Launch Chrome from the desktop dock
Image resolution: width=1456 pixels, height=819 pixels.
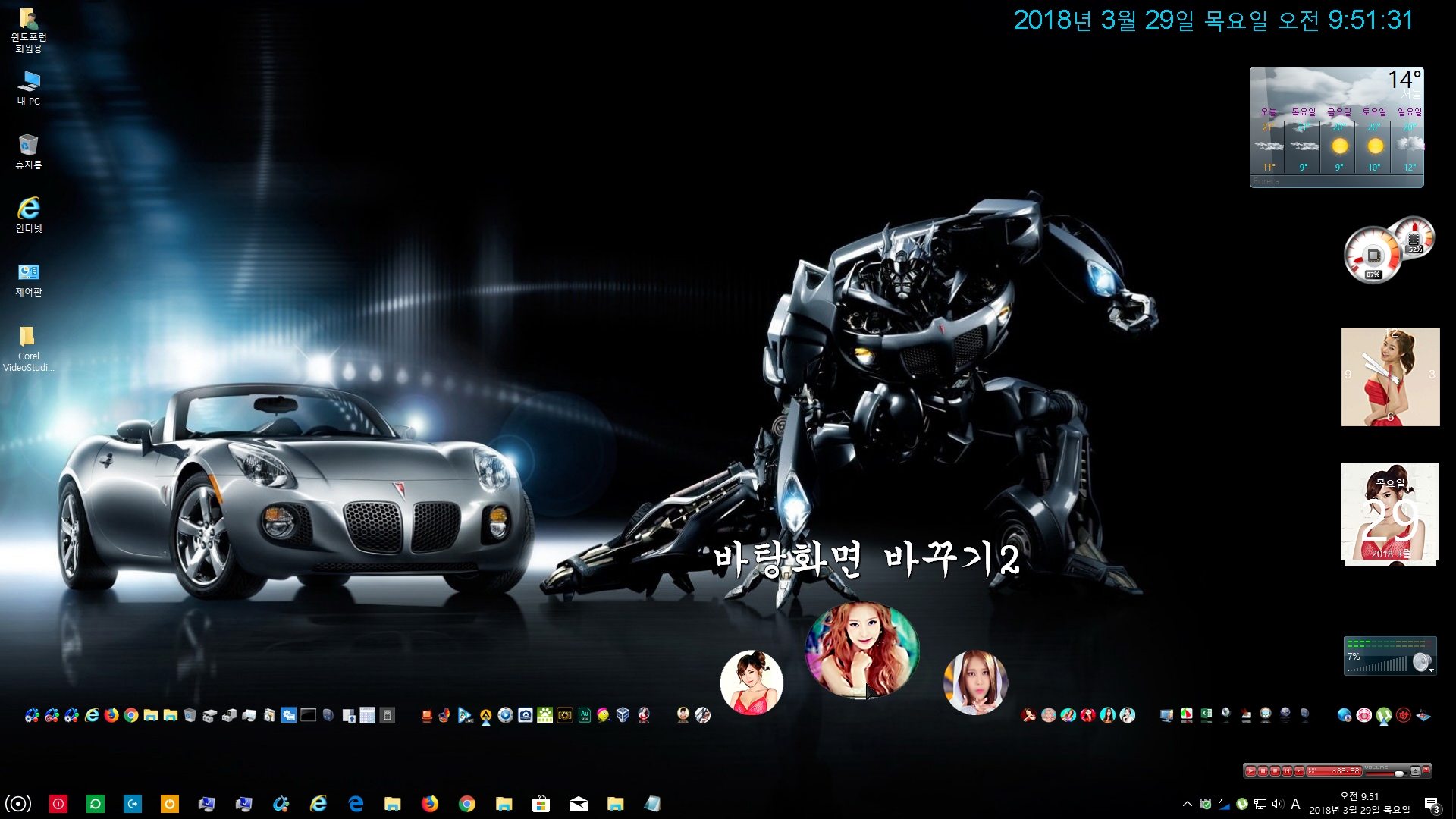(x=131, y=715)
